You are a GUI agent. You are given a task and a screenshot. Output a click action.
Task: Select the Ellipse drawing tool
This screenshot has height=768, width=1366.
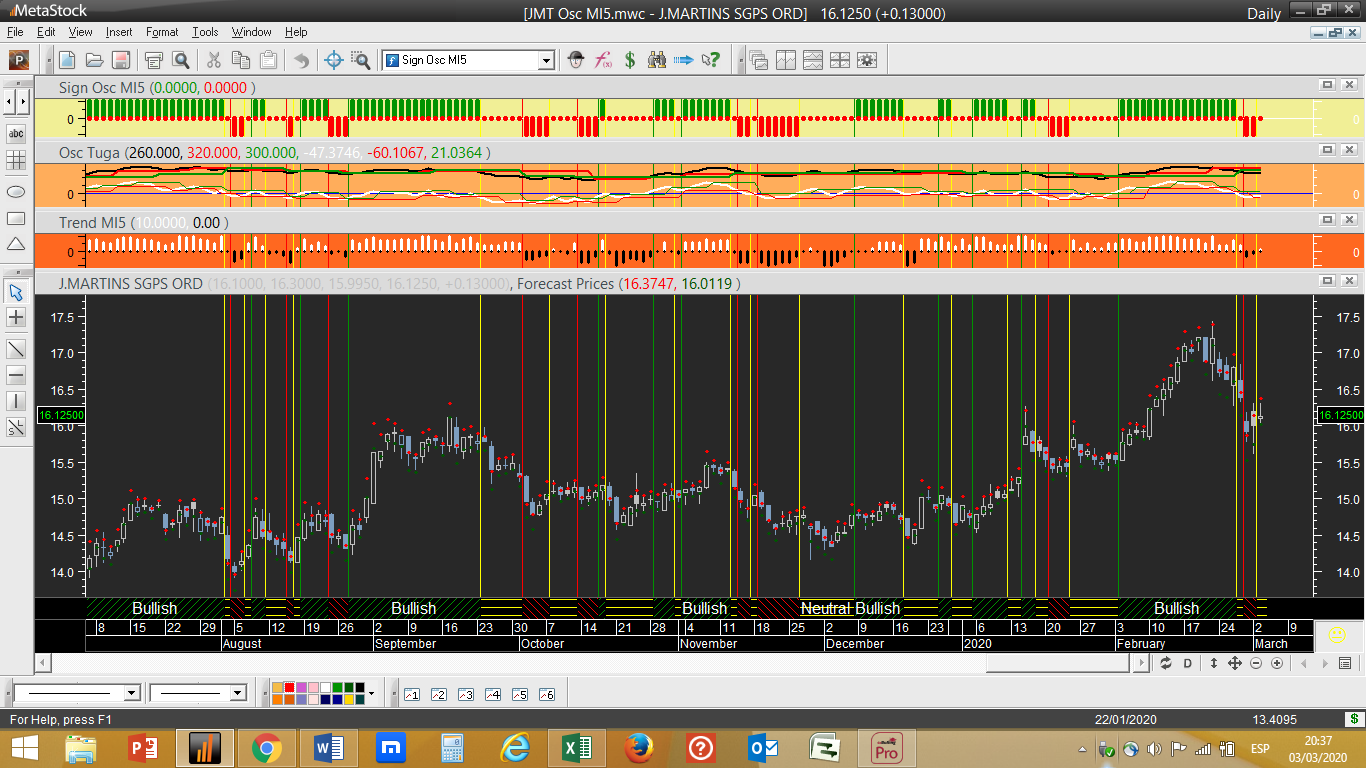click(16, 190)
